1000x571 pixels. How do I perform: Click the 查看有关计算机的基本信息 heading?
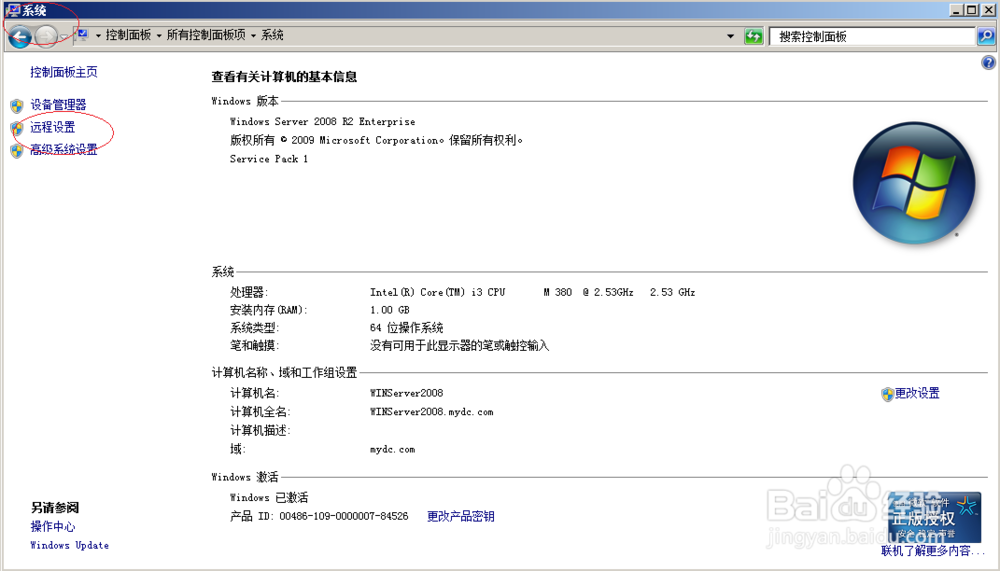coord(284,77)
